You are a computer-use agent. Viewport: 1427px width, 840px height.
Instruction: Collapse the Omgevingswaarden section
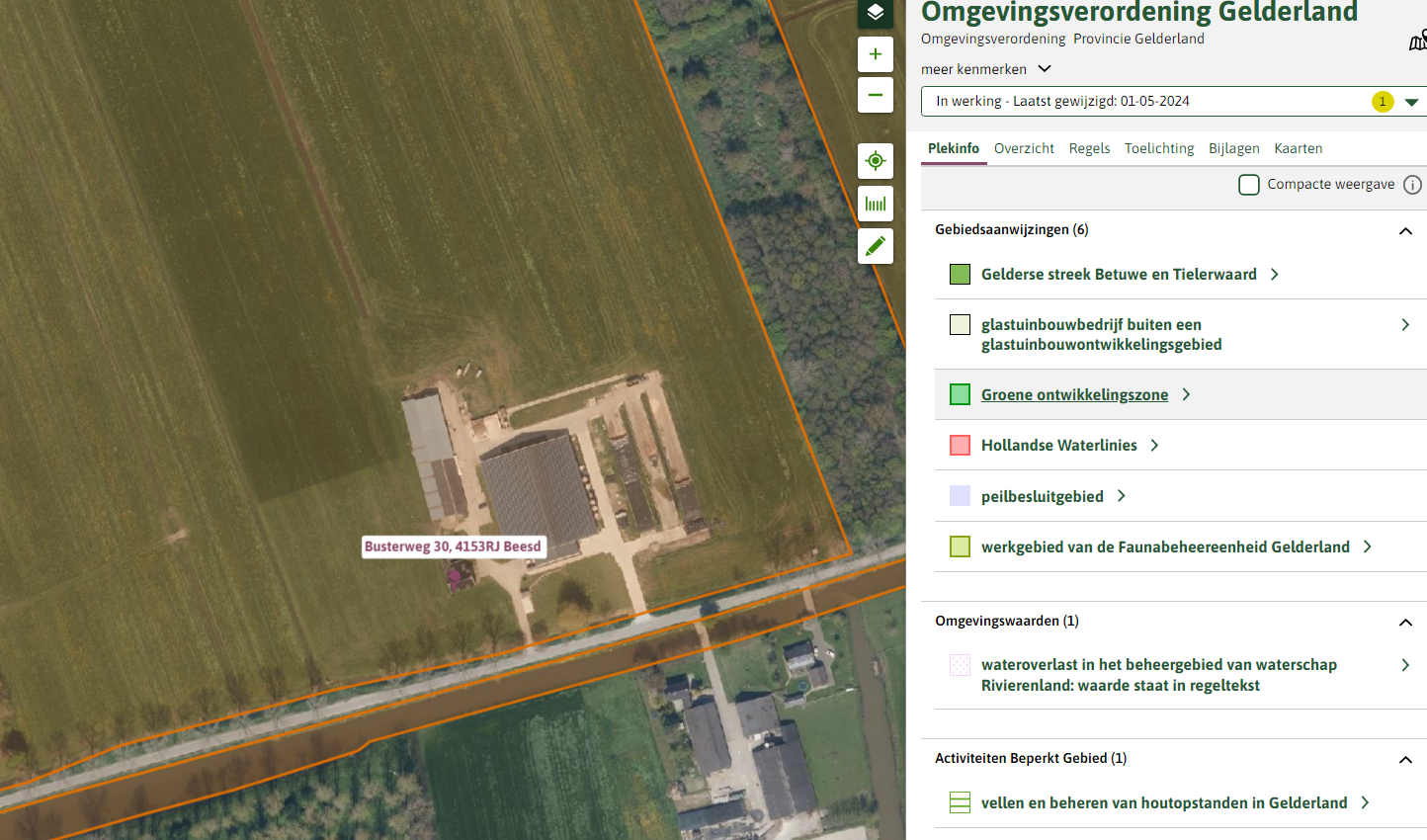tap(1405, 622)
